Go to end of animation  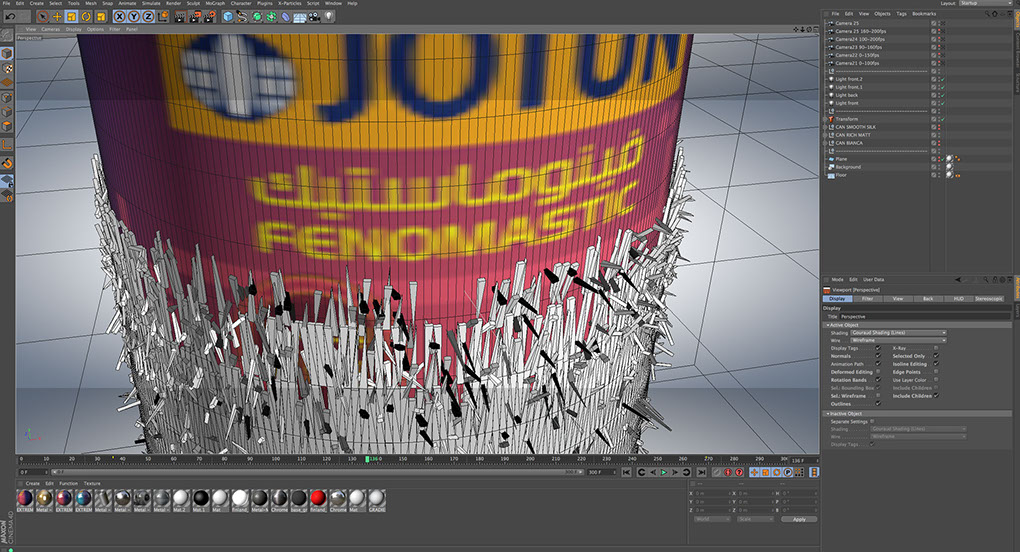point(701,472)
